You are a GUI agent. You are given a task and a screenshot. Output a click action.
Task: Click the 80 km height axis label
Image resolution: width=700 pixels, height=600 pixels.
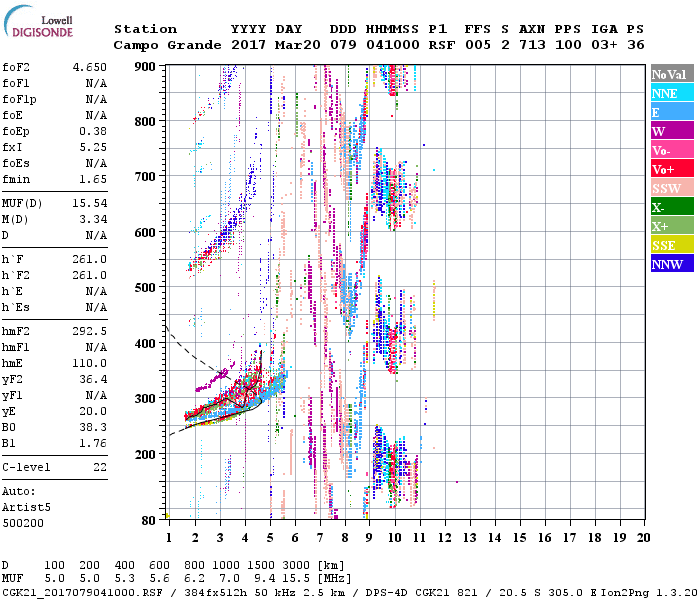[x=149, y=521]
